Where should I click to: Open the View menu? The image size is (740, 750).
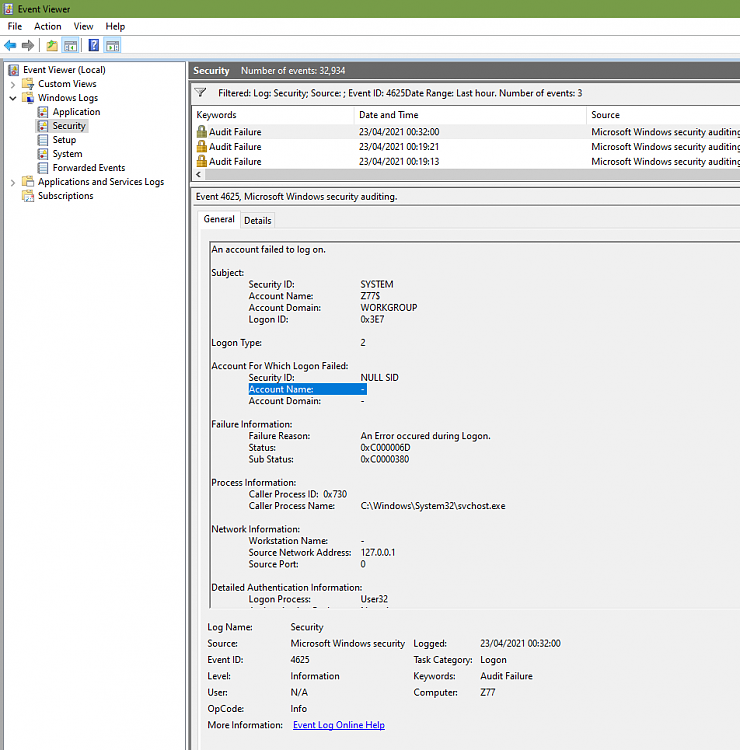(83, 26)
